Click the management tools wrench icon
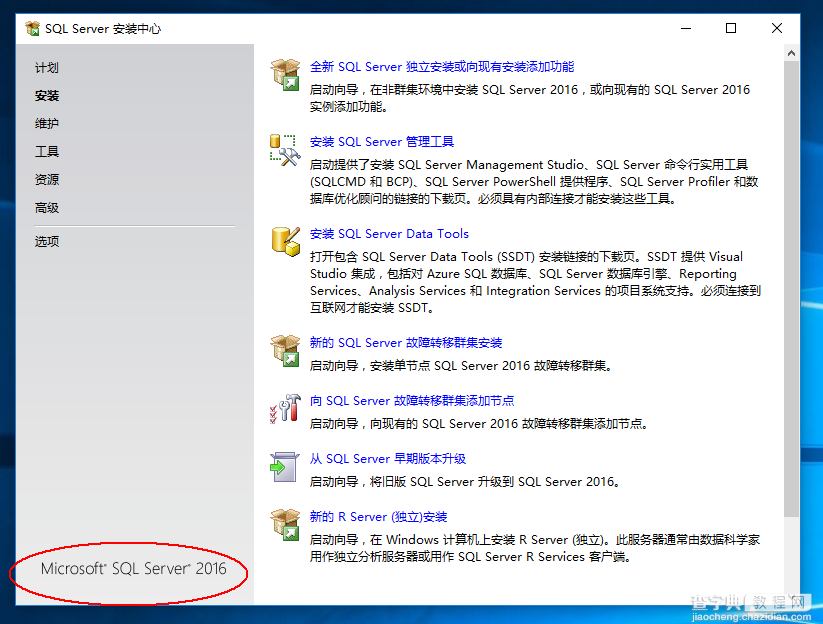823x624 pixels. tap(285, 150)
